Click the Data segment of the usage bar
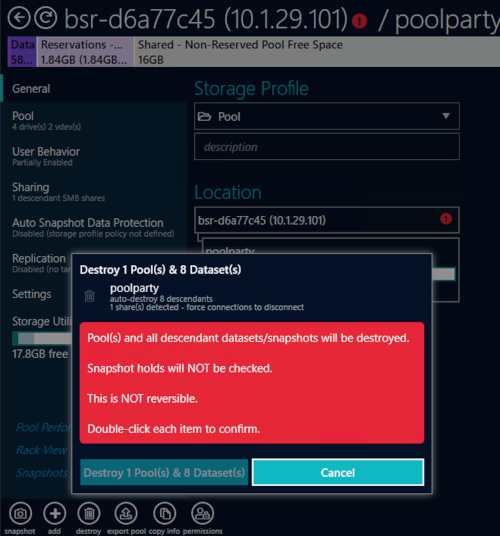The image size is (500, 536). (22, 52)
